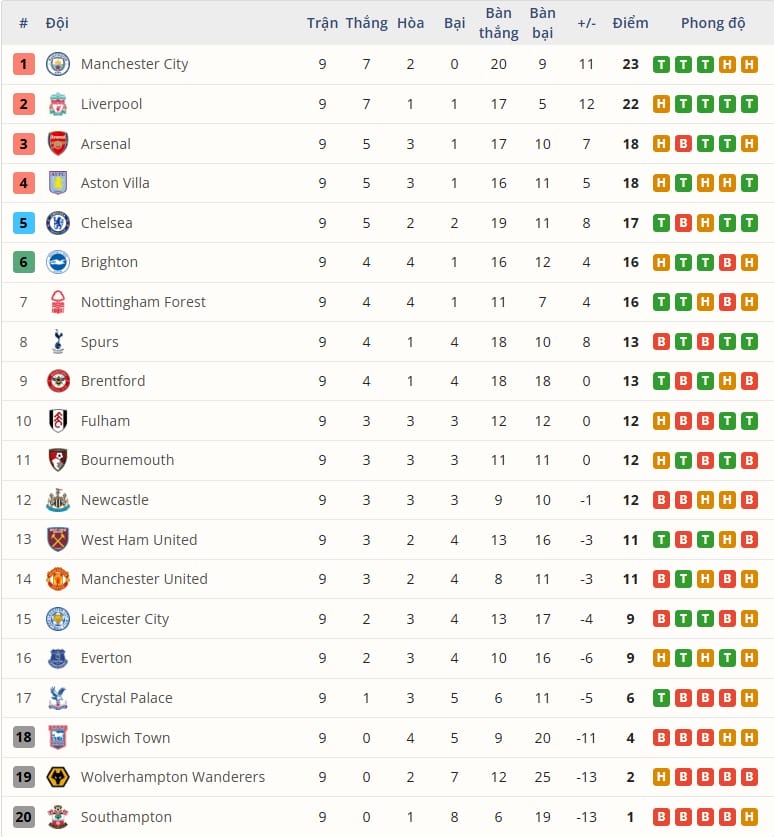Click the Everton club crest icon
The image size is (774, 837).
click(x=58, y=658)
